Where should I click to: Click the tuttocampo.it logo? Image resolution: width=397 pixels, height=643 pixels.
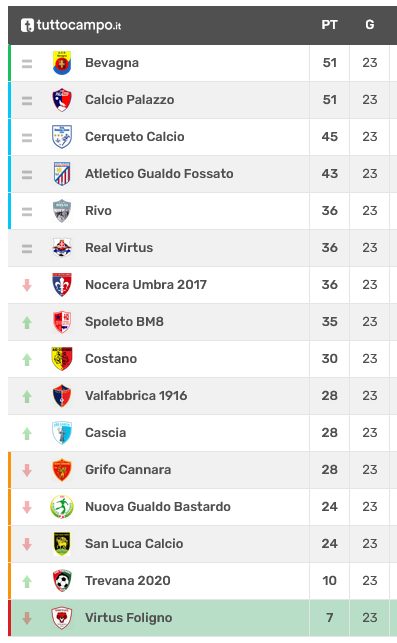pyautogui.click(x=71, y=25)
